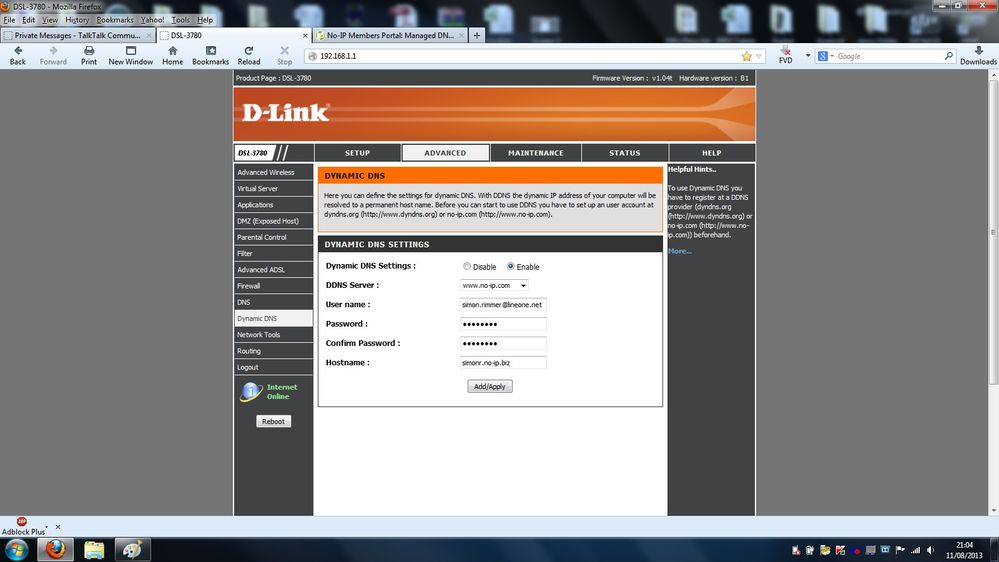Expand URL history dropdown arrow

point(759,56)
